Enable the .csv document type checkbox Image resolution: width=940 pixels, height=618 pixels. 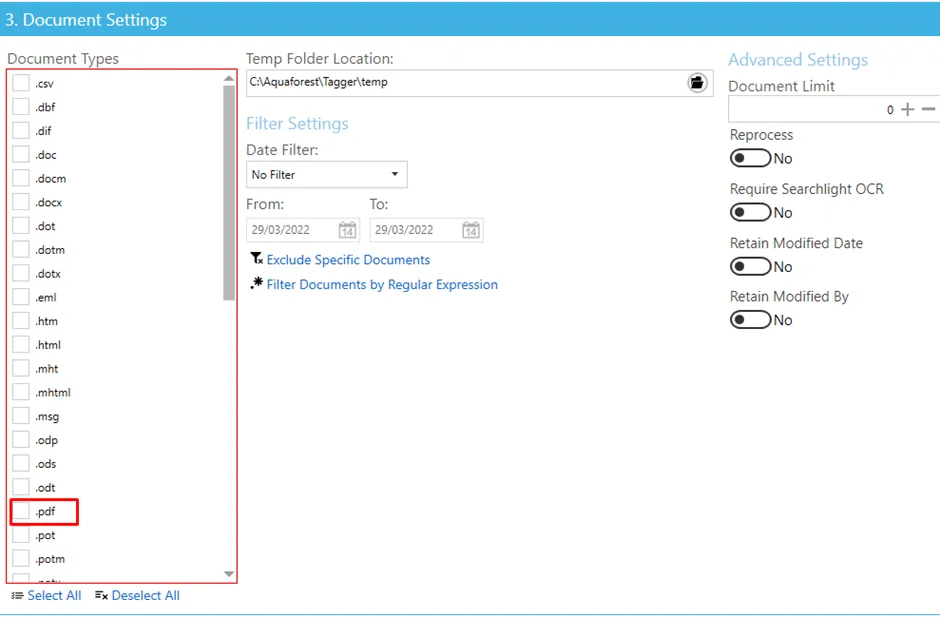click(21, 84)
